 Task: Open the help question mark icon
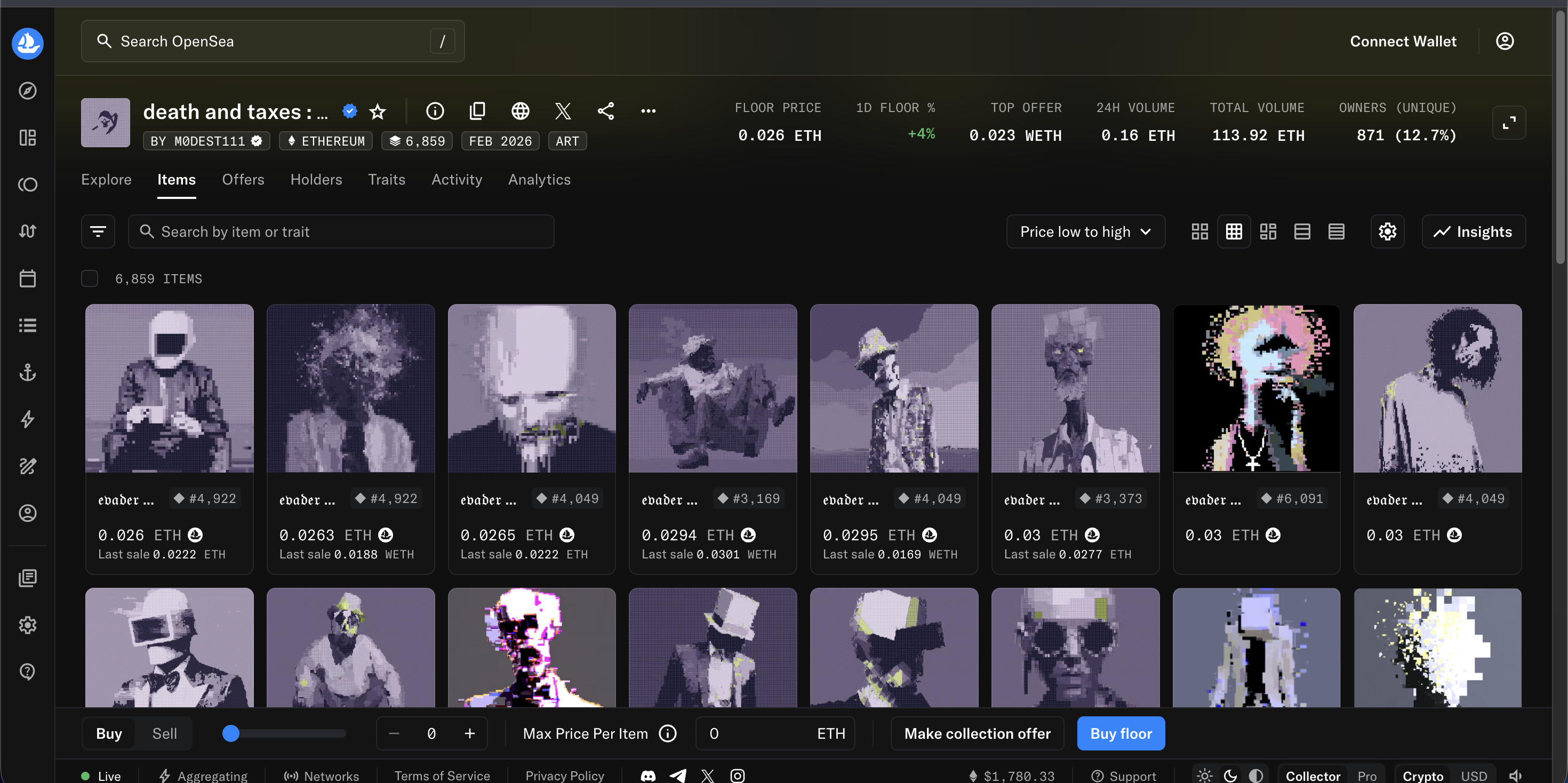27,672
